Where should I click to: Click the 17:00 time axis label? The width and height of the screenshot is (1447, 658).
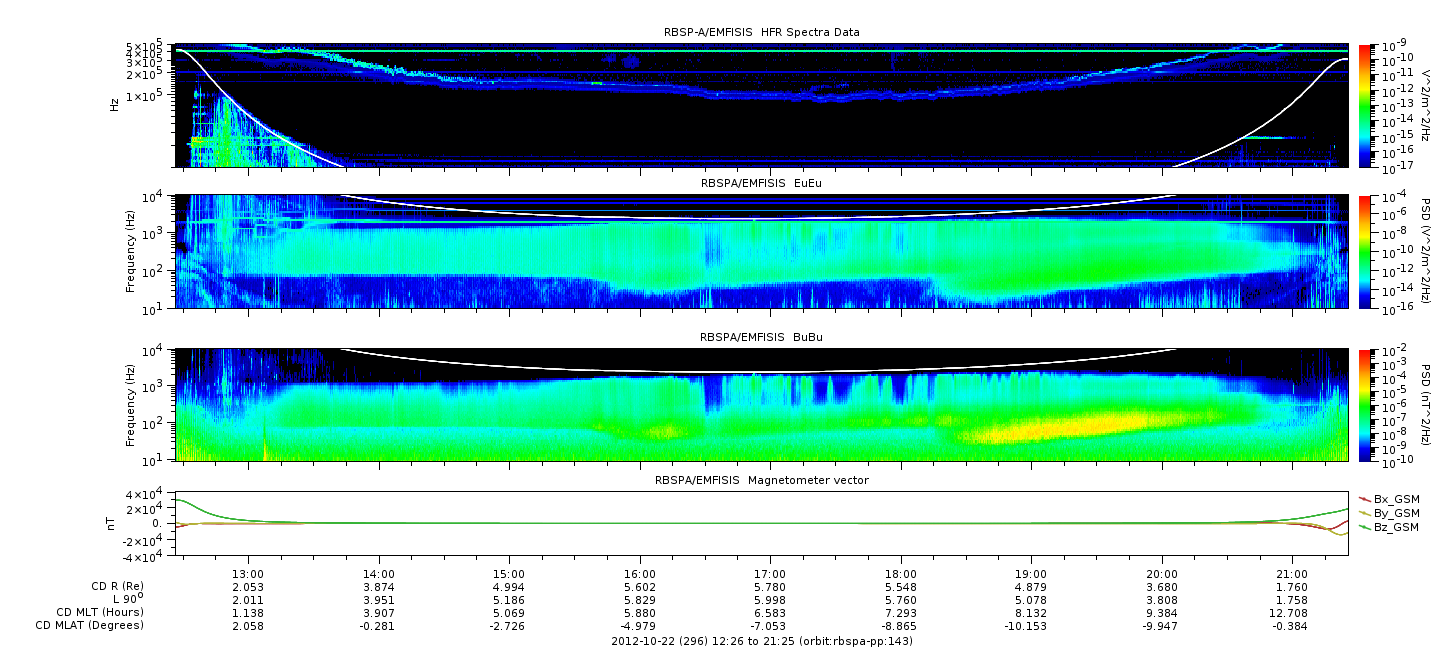769,574
